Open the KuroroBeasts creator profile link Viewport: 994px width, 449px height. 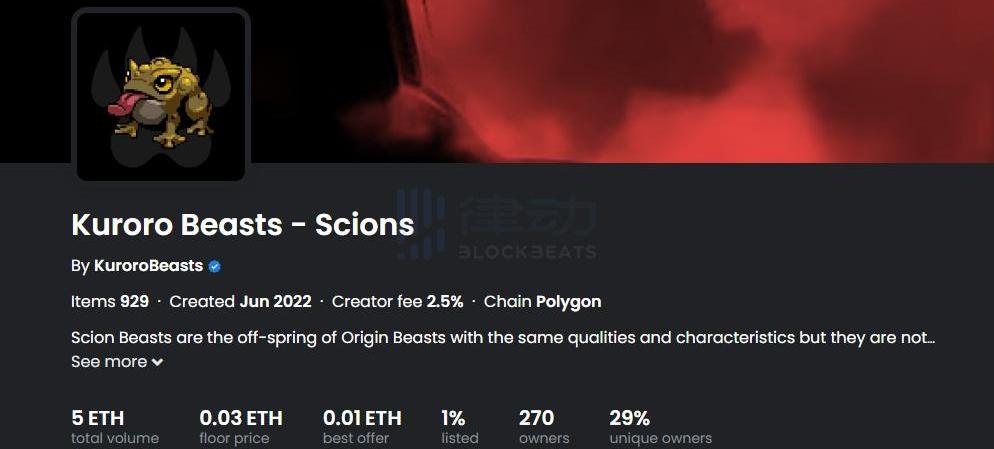point(148,266)
